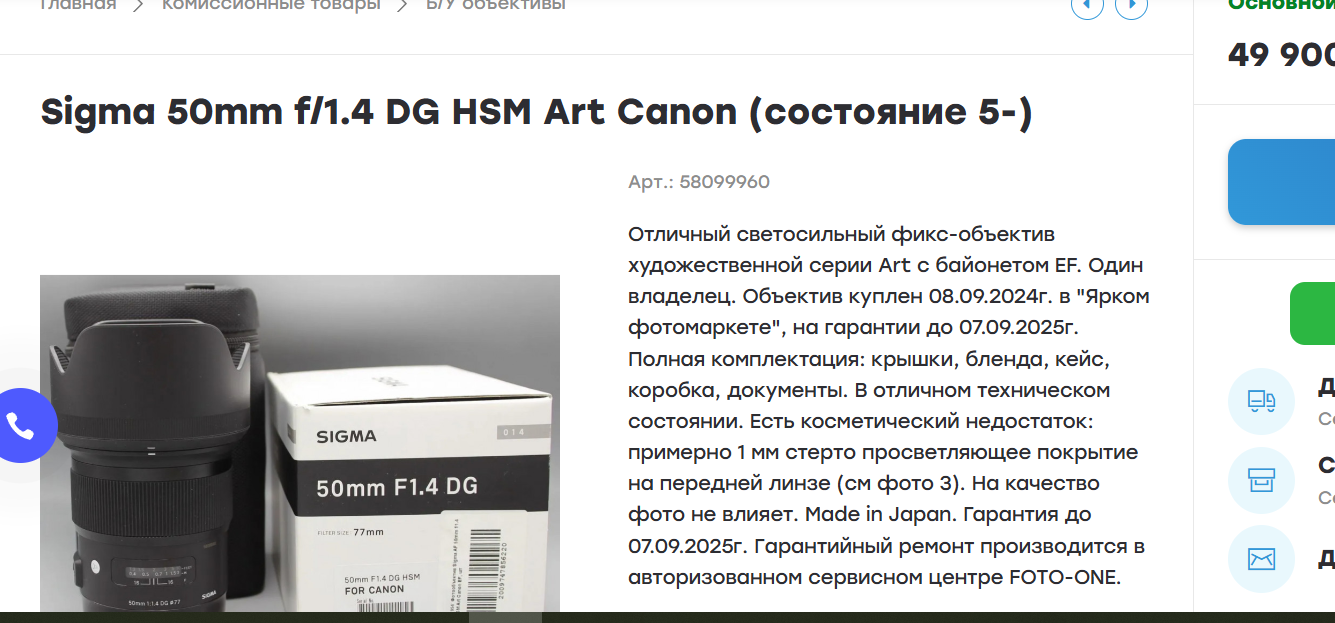The height and width of the screenshot is (623, 1335).
Task: Go to the previous product arrow
Action: pyautogui.click(x=1087, y=6)
